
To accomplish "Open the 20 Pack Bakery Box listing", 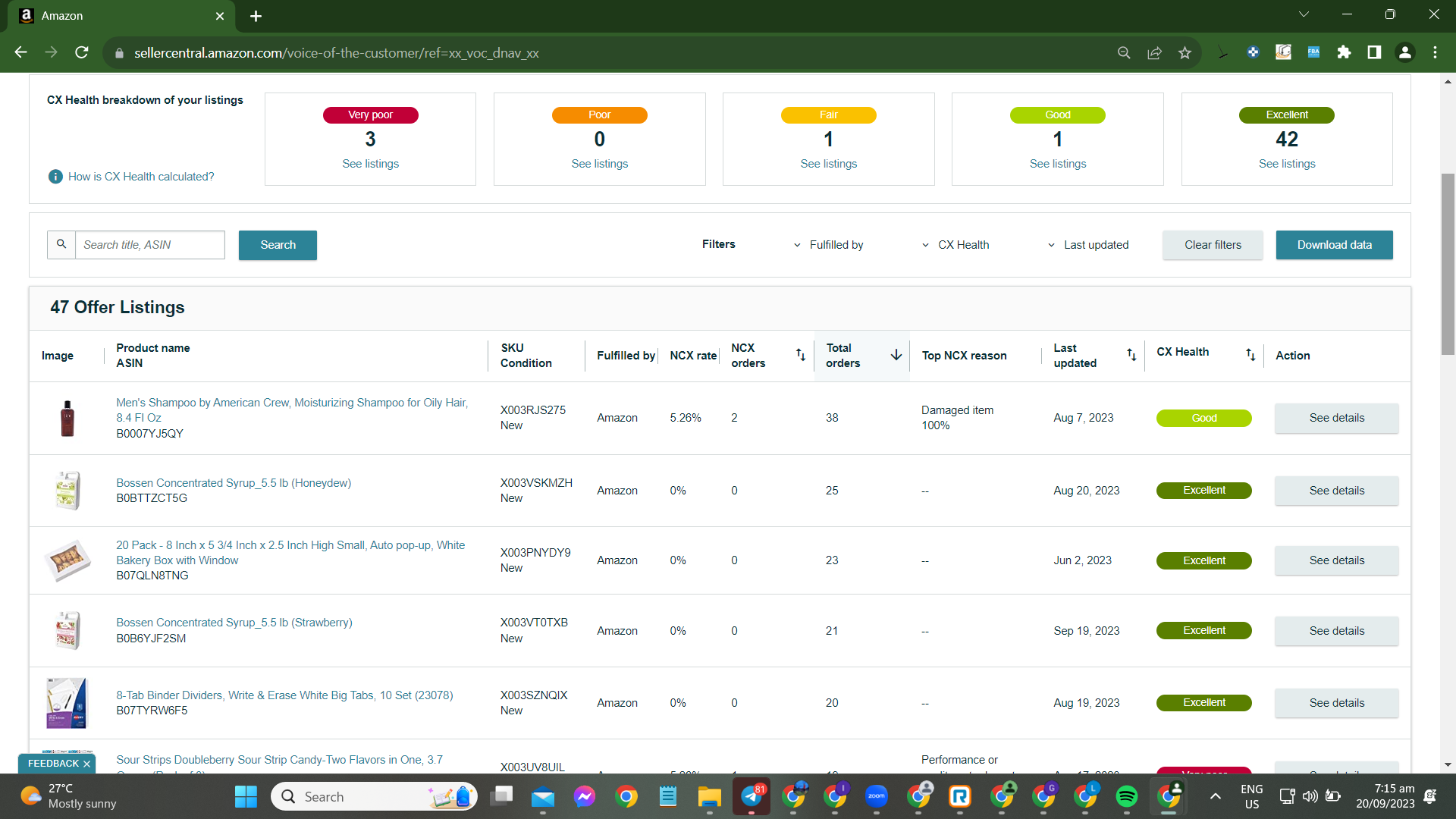I will click(290, 553).
